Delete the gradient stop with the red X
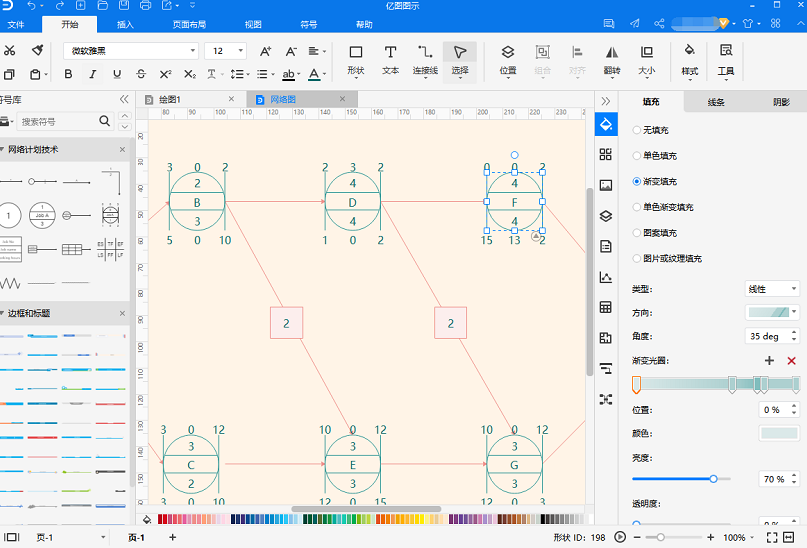 [x=792, y=361]
